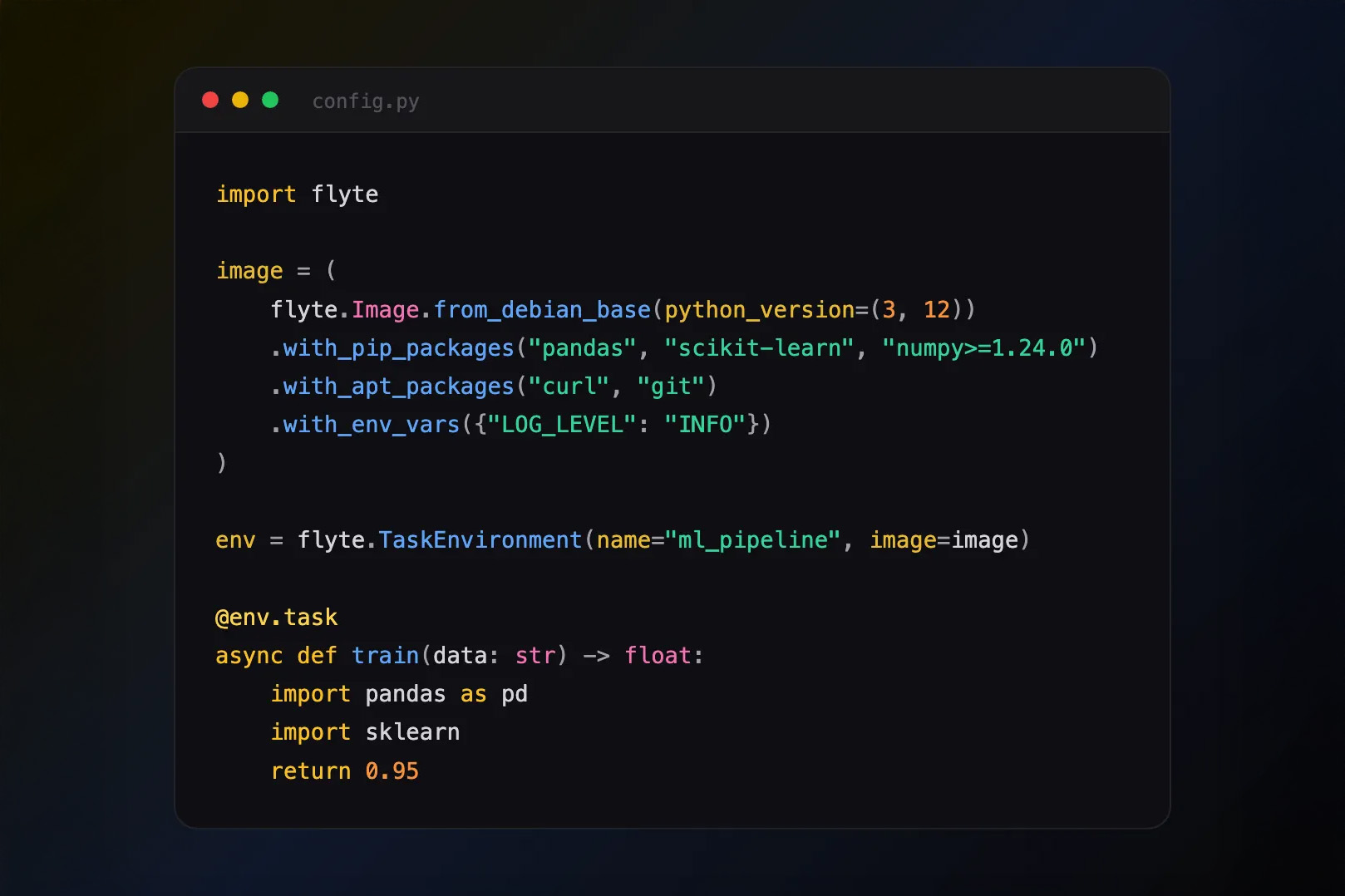Screen dimensions: 1345x896
Task: Click the 'with_env_vars' method
Action: pyautogui.click(x=372, y=424)
